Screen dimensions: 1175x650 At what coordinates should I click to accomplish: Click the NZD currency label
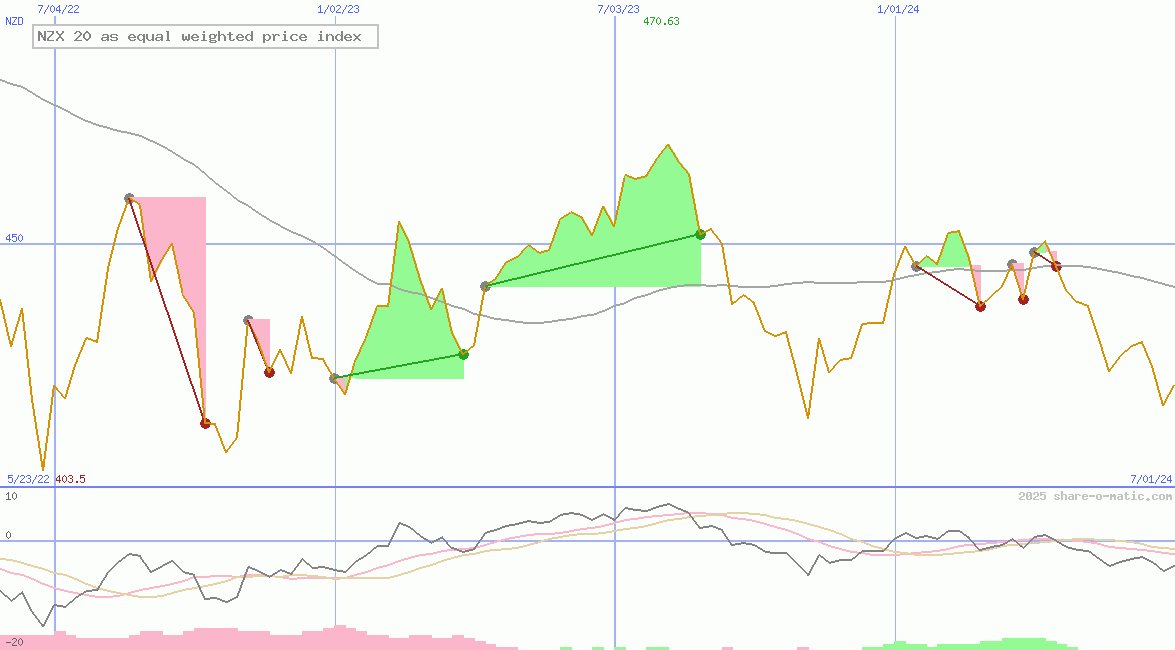coord(14,22)
